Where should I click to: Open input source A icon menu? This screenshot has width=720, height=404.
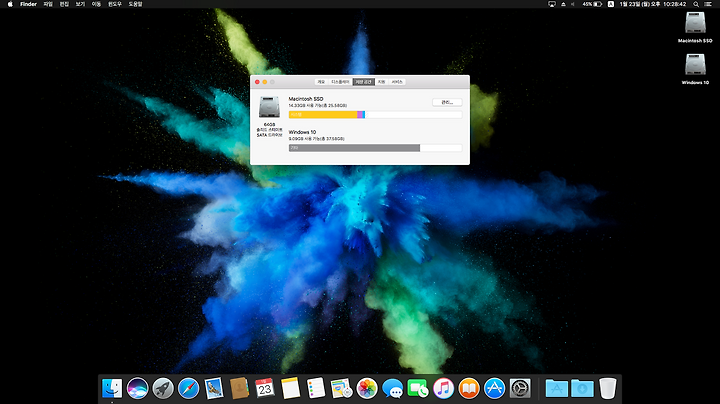pyautogui.click(x=611, y=4)
